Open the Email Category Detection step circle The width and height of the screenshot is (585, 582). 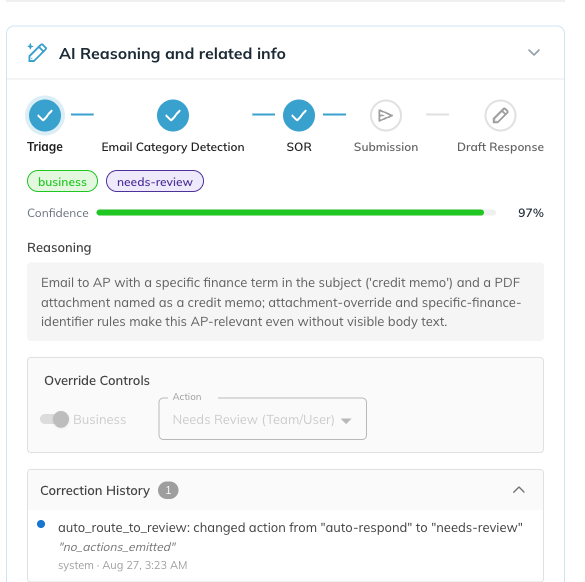(173, 115)
